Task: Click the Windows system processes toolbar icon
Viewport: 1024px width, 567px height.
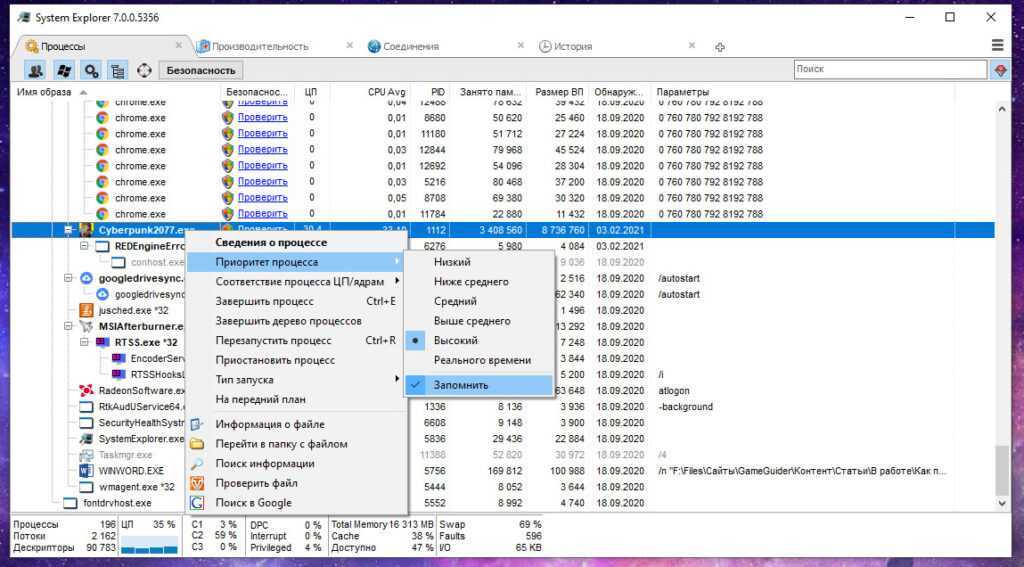Action: click(x=64, y=70)
